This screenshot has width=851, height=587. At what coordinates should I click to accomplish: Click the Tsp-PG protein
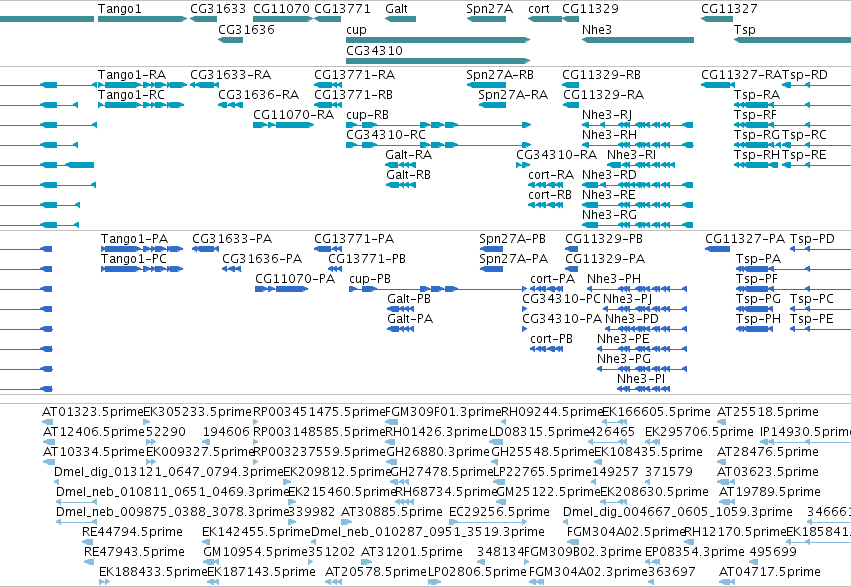coord(755,309)
